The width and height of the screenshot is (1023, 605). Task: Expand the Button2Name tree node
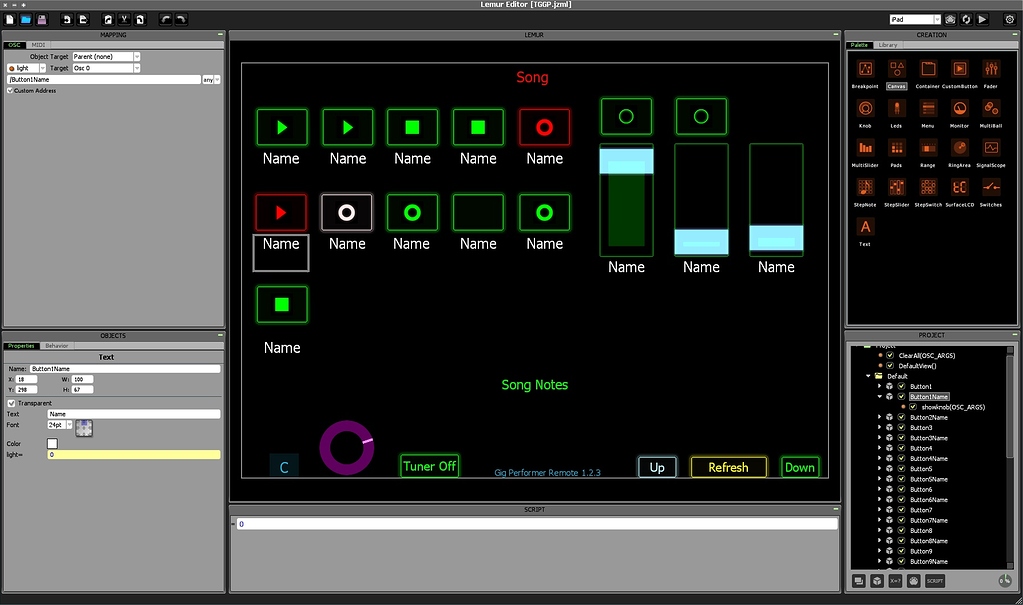[880, 417]
